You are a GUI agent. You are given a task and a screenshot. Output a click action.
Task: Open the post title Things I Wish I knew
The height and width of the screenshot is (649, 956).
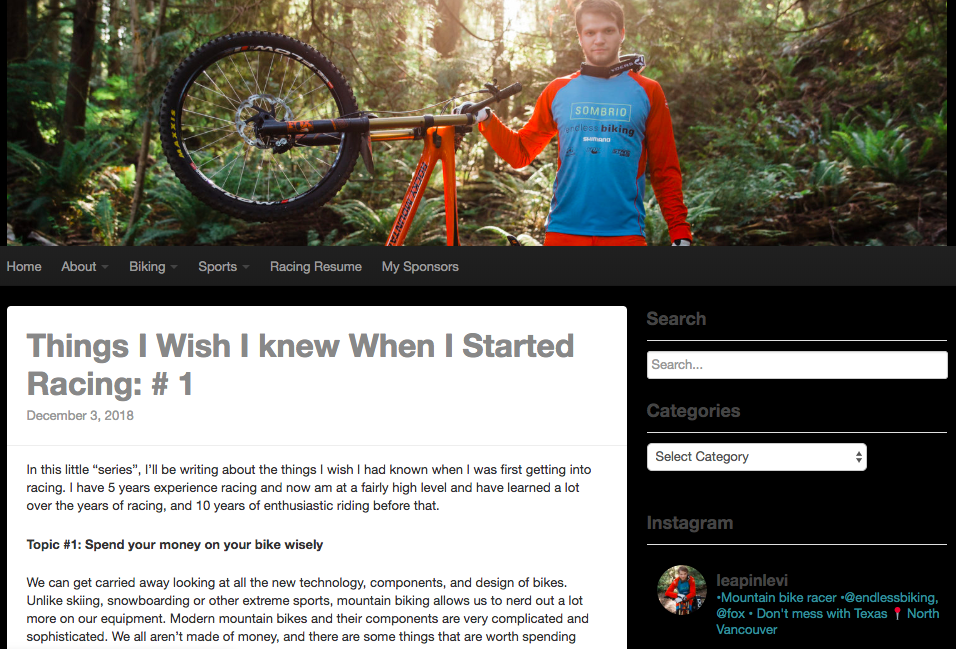pos(300,365)
